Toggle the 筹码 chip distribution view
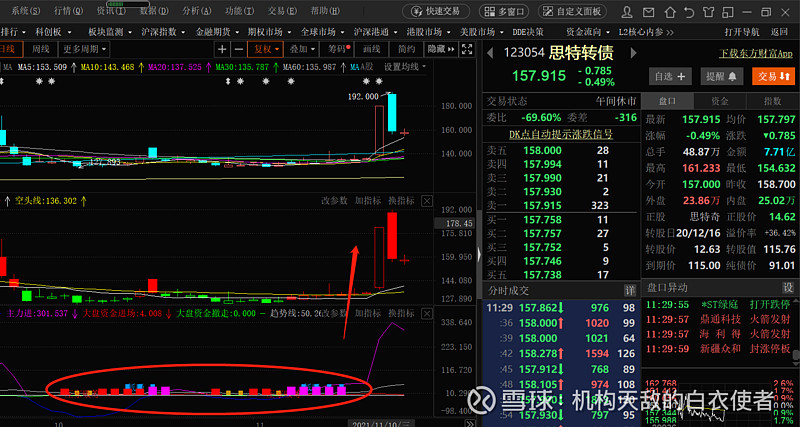Viewport: 800px width, 427px height. (x=337, y=49)
